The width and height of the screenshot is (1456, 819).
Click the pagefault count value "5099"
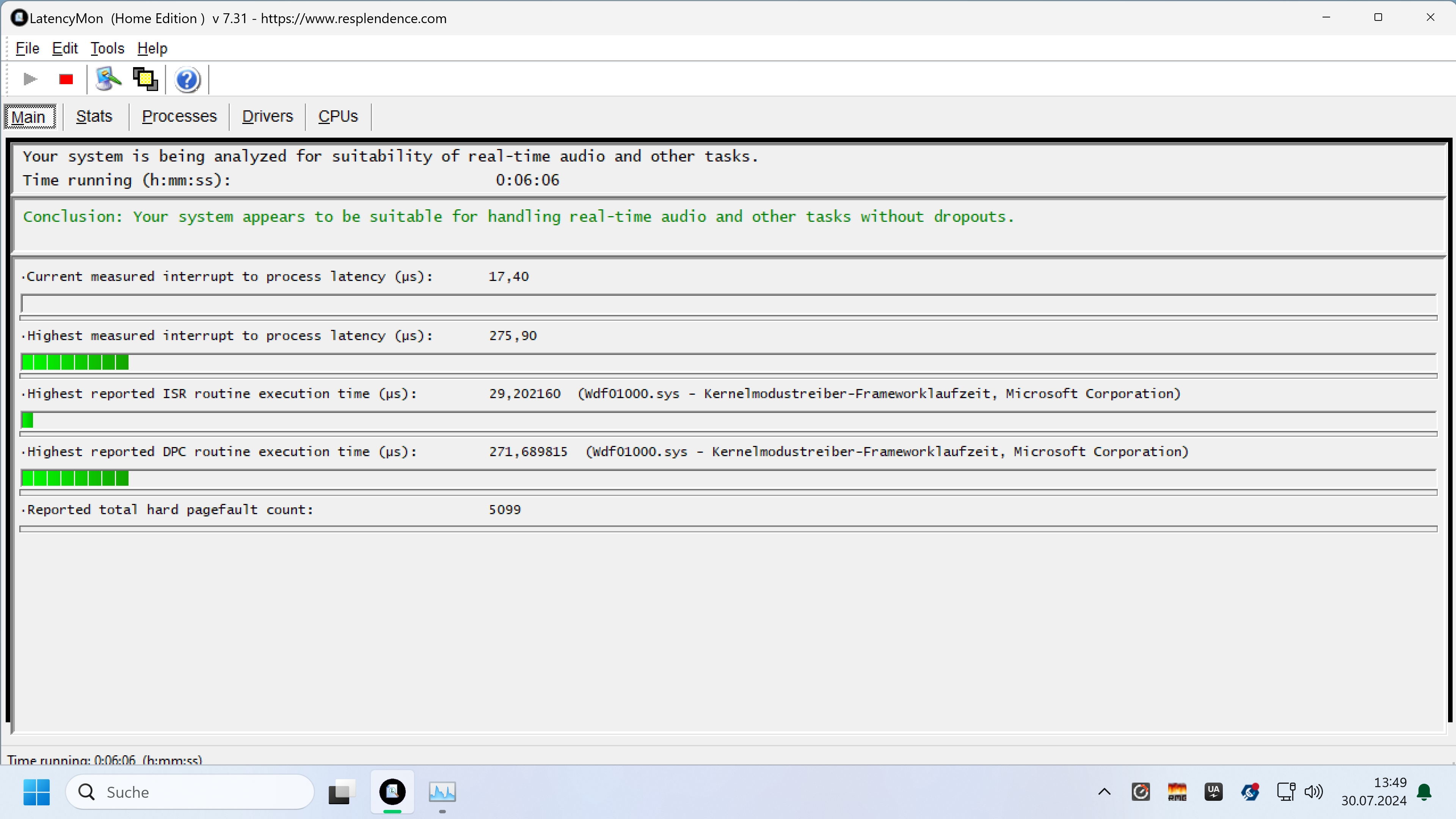[x=505, y=510]
